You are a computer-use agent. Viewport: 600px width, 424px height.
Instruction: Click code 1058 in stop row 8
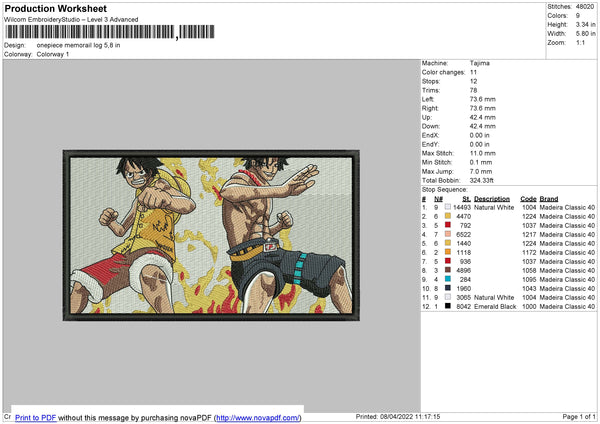[529, 271]
